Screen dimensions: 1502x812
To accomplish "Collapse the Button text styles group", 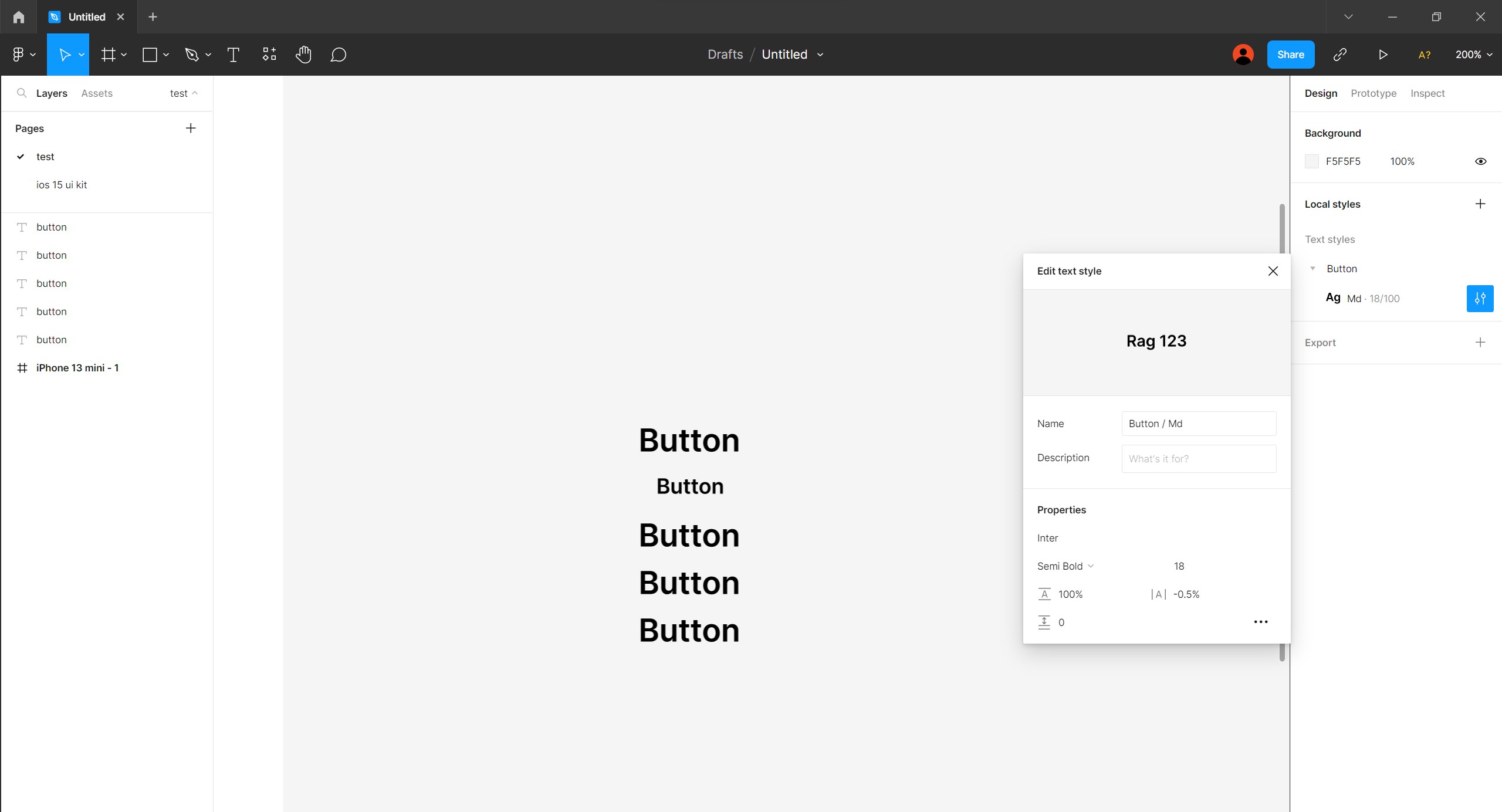I will (1312, 269).
